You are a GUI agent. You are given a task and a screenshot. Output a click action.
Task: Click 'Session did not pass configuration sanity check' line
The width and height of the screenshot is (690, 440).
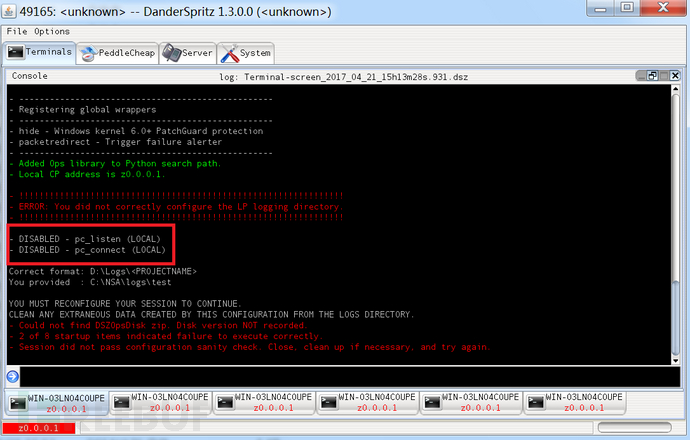coord(250,347)
